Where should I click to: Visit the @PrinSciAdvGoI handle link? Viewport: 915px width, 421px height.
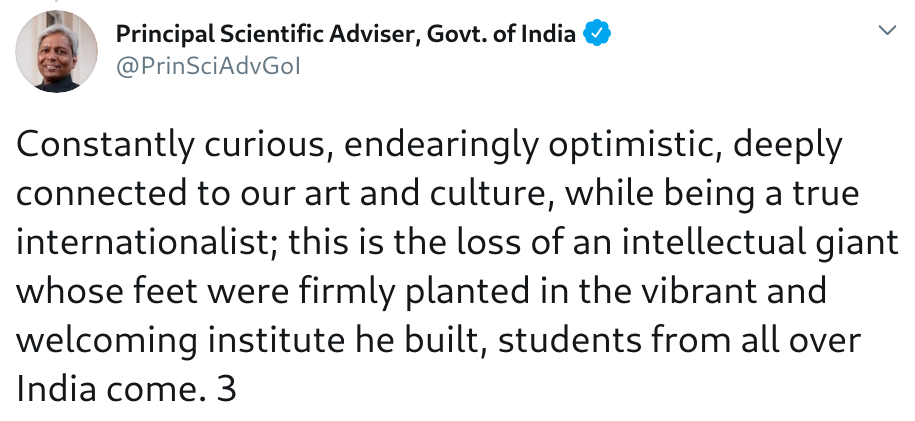coord(208,67)
